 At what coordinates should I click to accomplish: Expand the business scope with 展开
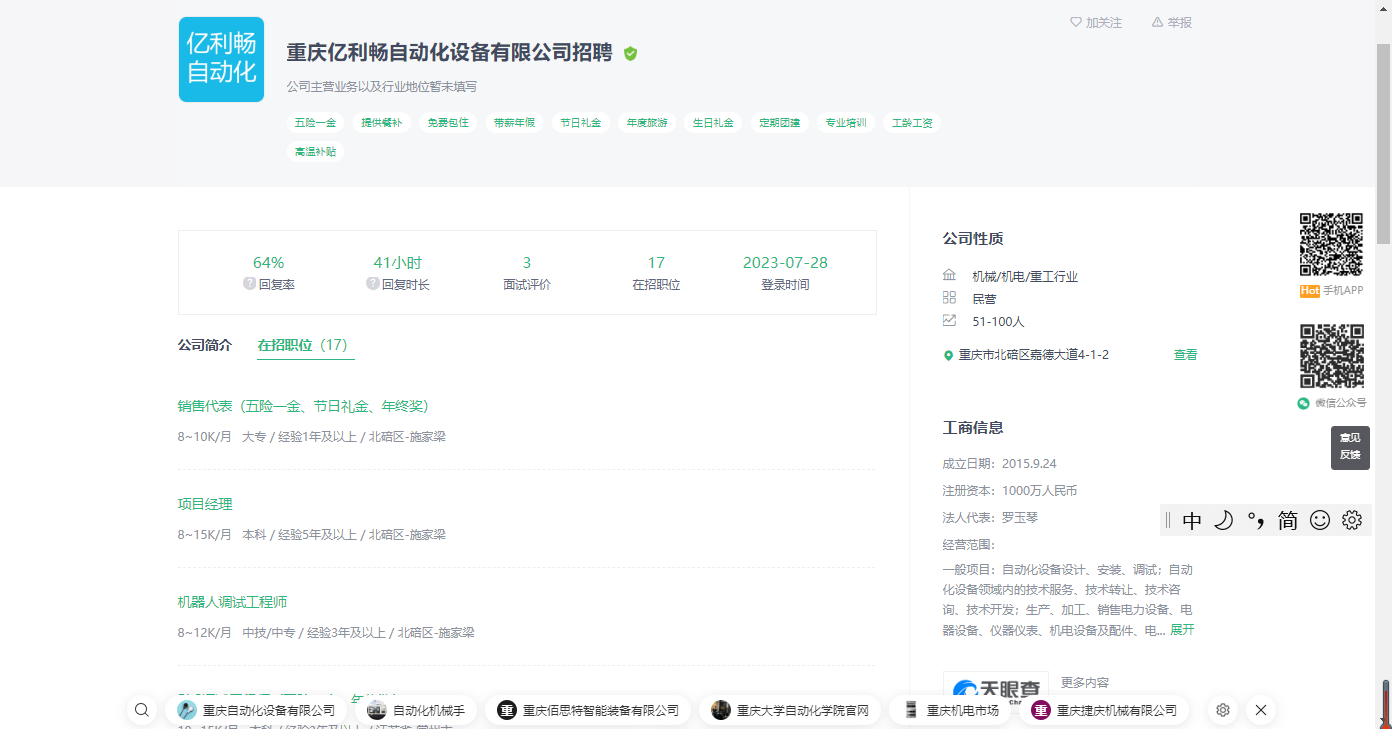tap(1182, 630)
